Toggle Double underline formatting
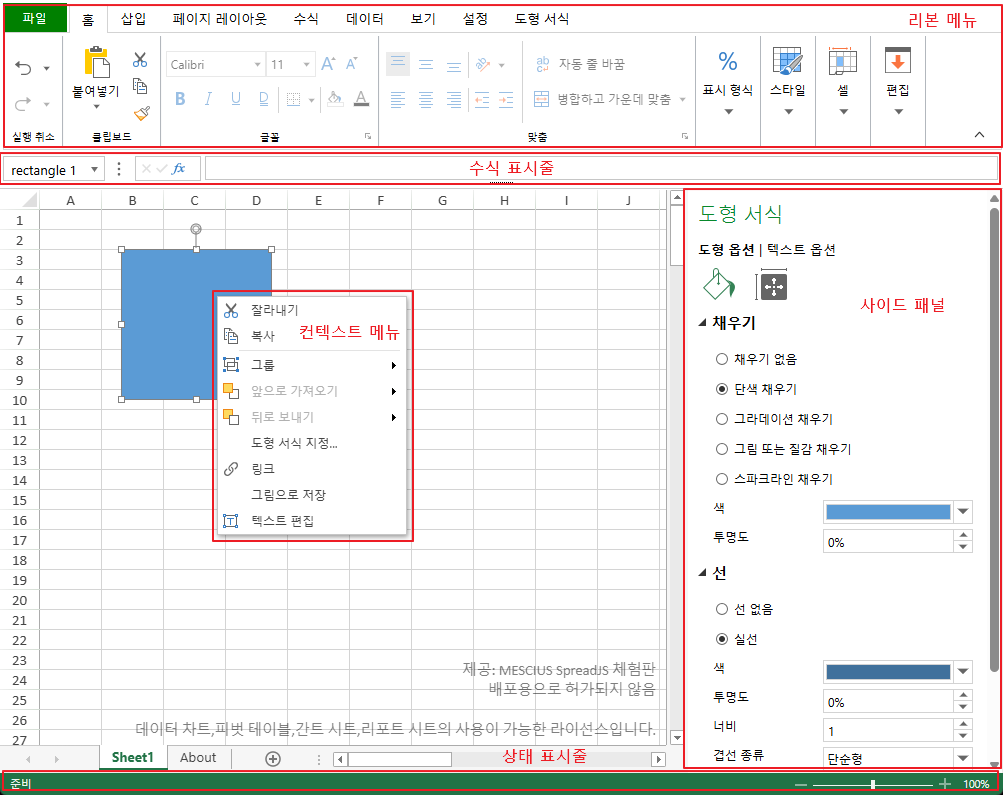 pyautogui.click(x=264, y=98)
